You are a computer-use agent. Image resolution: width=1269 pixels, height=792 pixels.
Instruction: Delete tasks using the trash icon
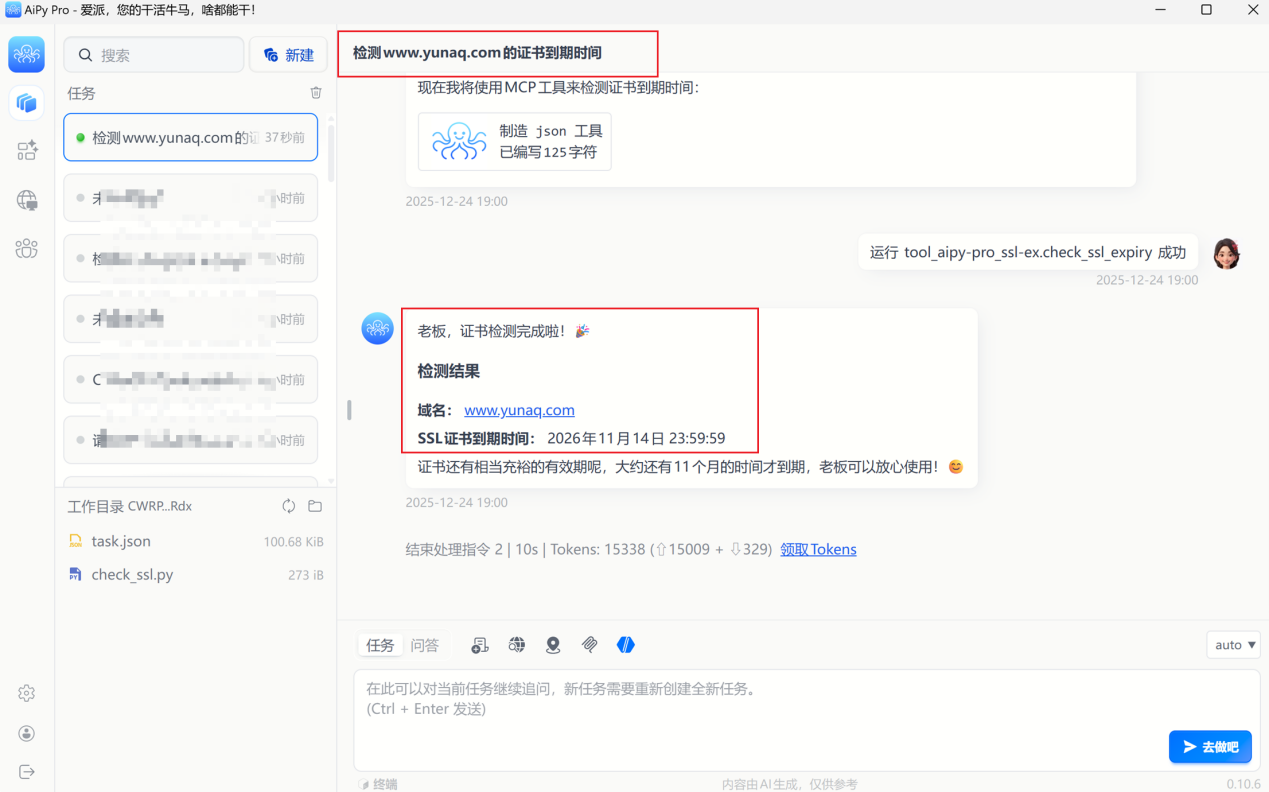316,93
